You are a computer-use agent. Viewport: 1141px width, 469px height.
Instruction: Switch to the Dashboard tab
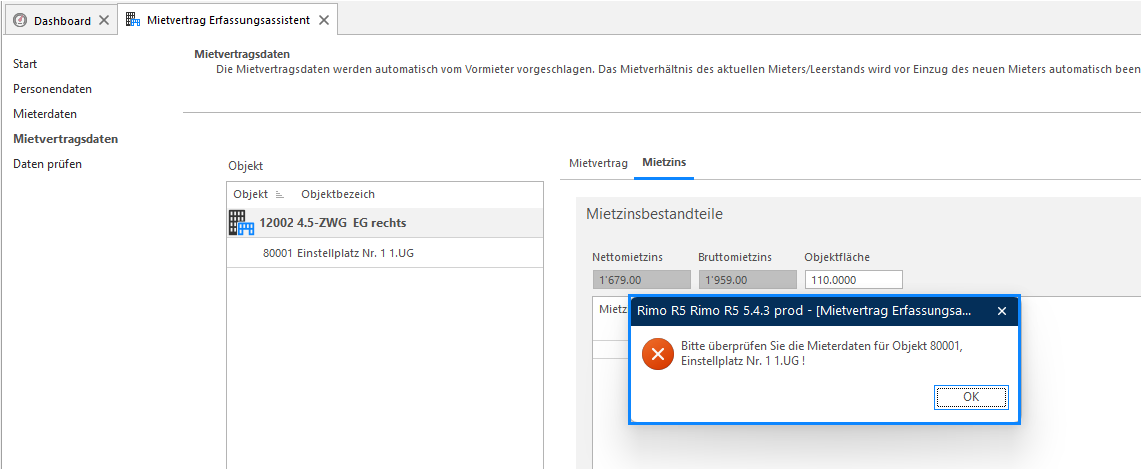click(x=62, y=20)
